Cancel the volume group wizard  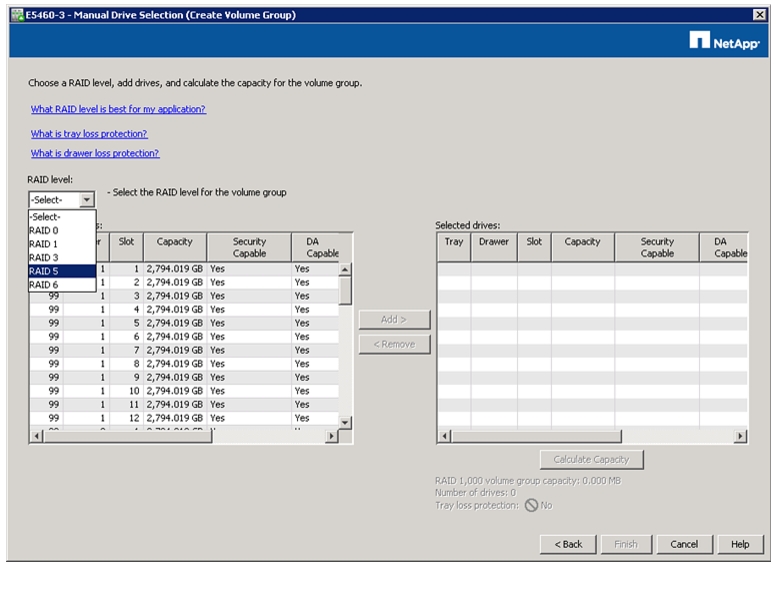tap(684, 544)
